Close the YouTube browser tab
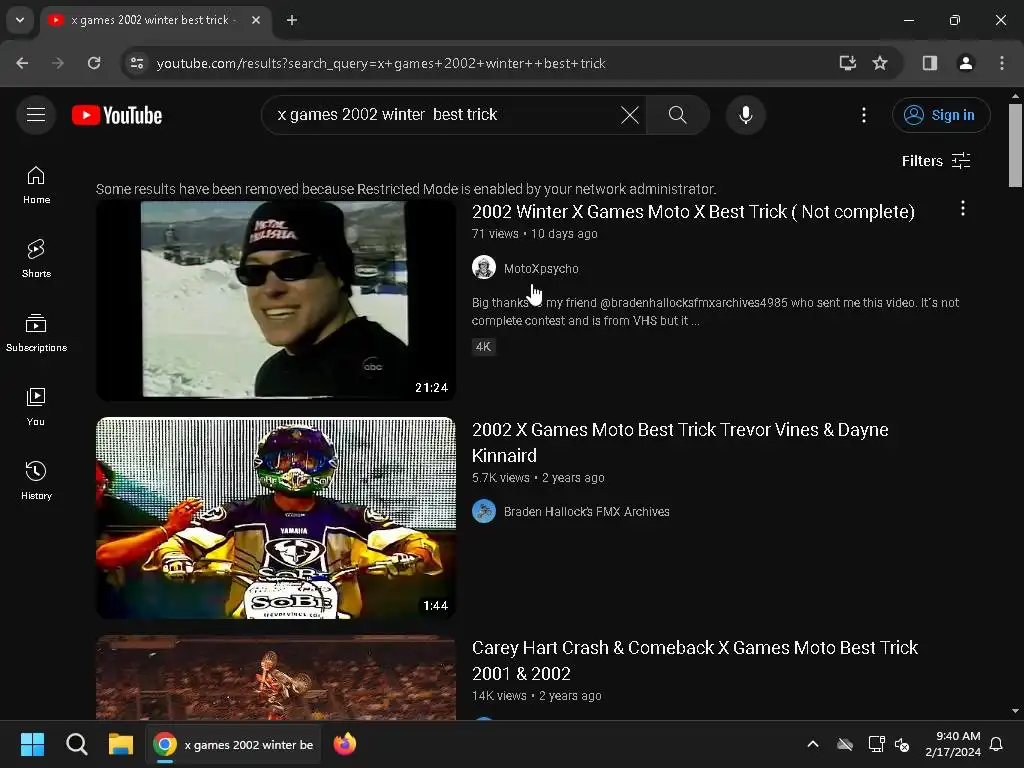 [x=256, y=20]
